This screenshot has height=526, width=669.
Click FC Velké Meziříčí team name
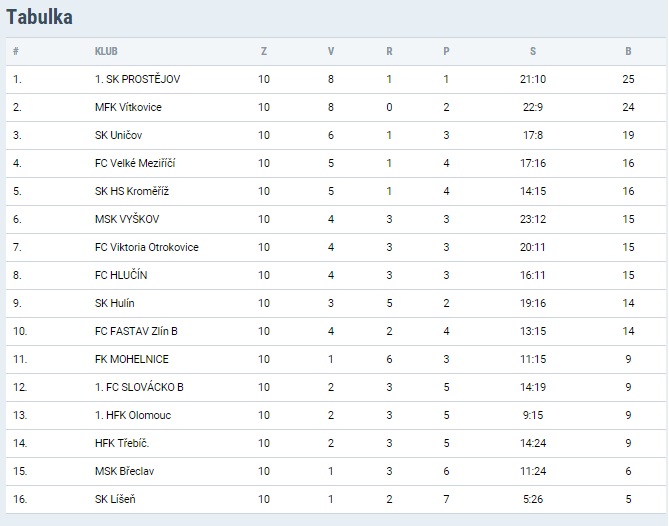point(134,163)
